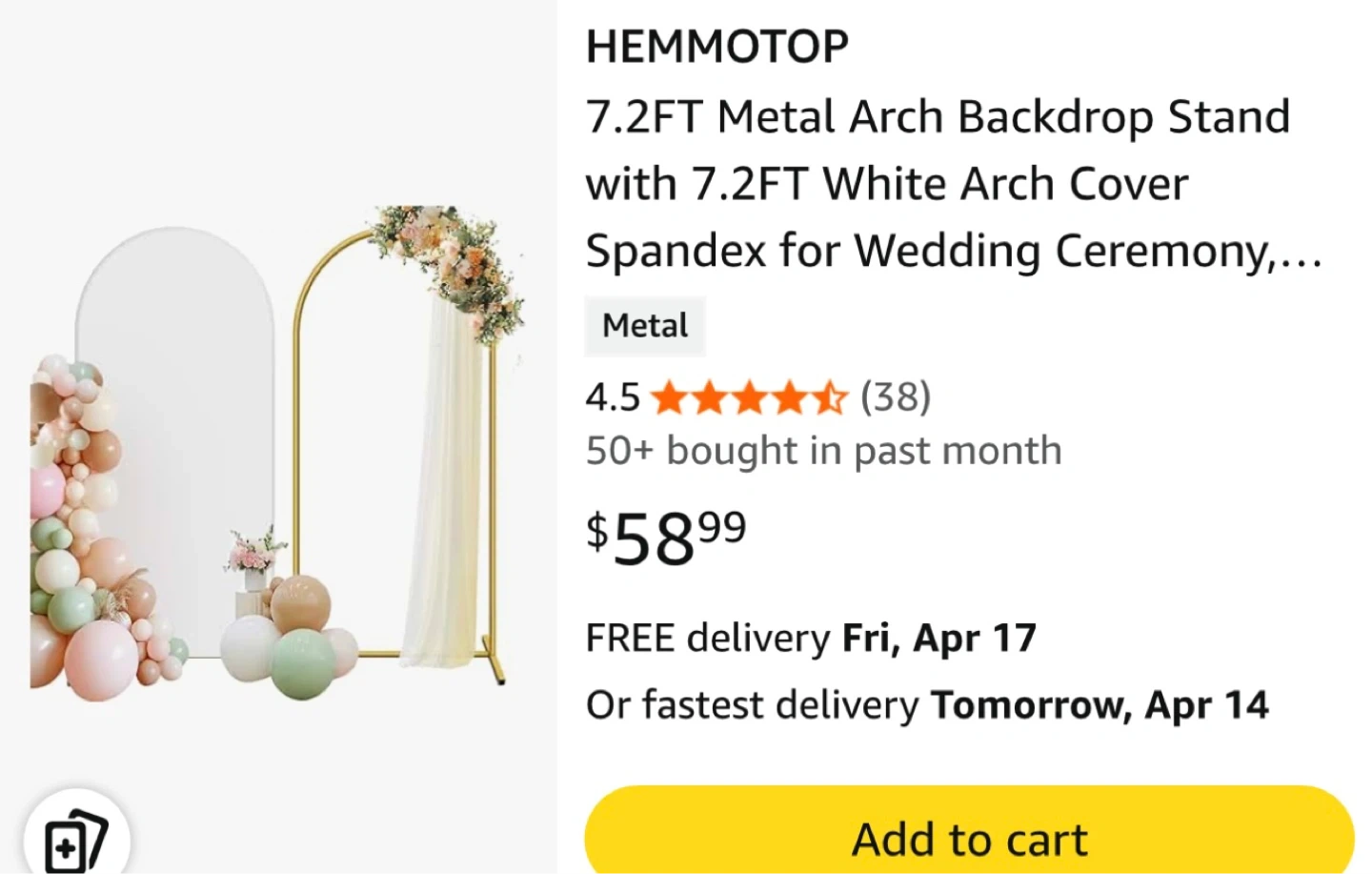Tap the FREE delivery Fri, Apr 17 line
The height and width of the screenshot is (874, 1372).
click(811, 638)
